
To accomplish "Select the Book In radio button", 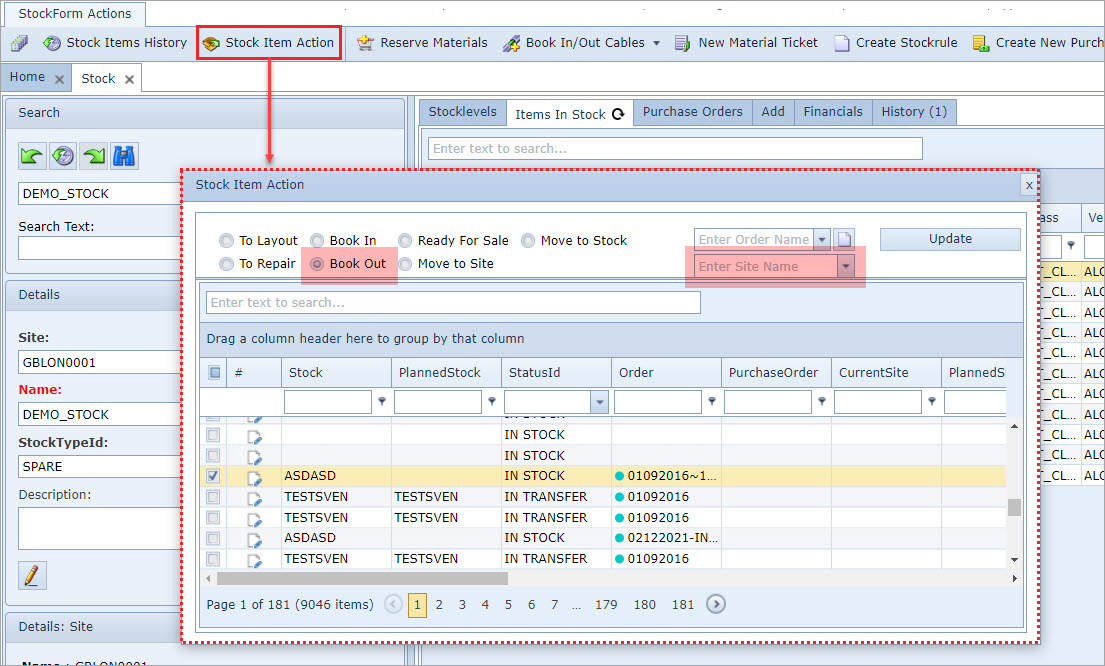I will click(x=317, y=241).
